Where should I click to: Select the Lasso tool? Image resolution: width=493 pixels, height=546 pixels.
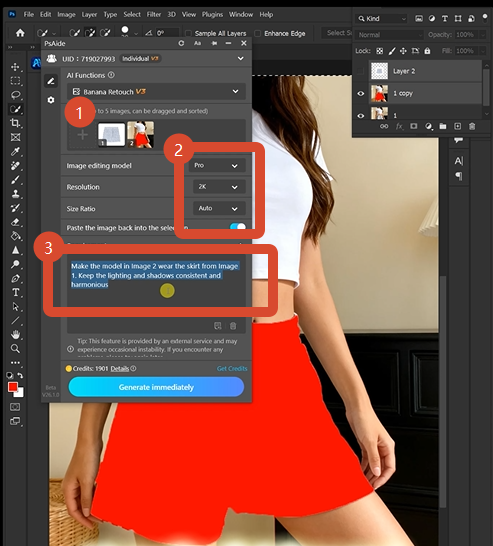click(x=15, y=95)
